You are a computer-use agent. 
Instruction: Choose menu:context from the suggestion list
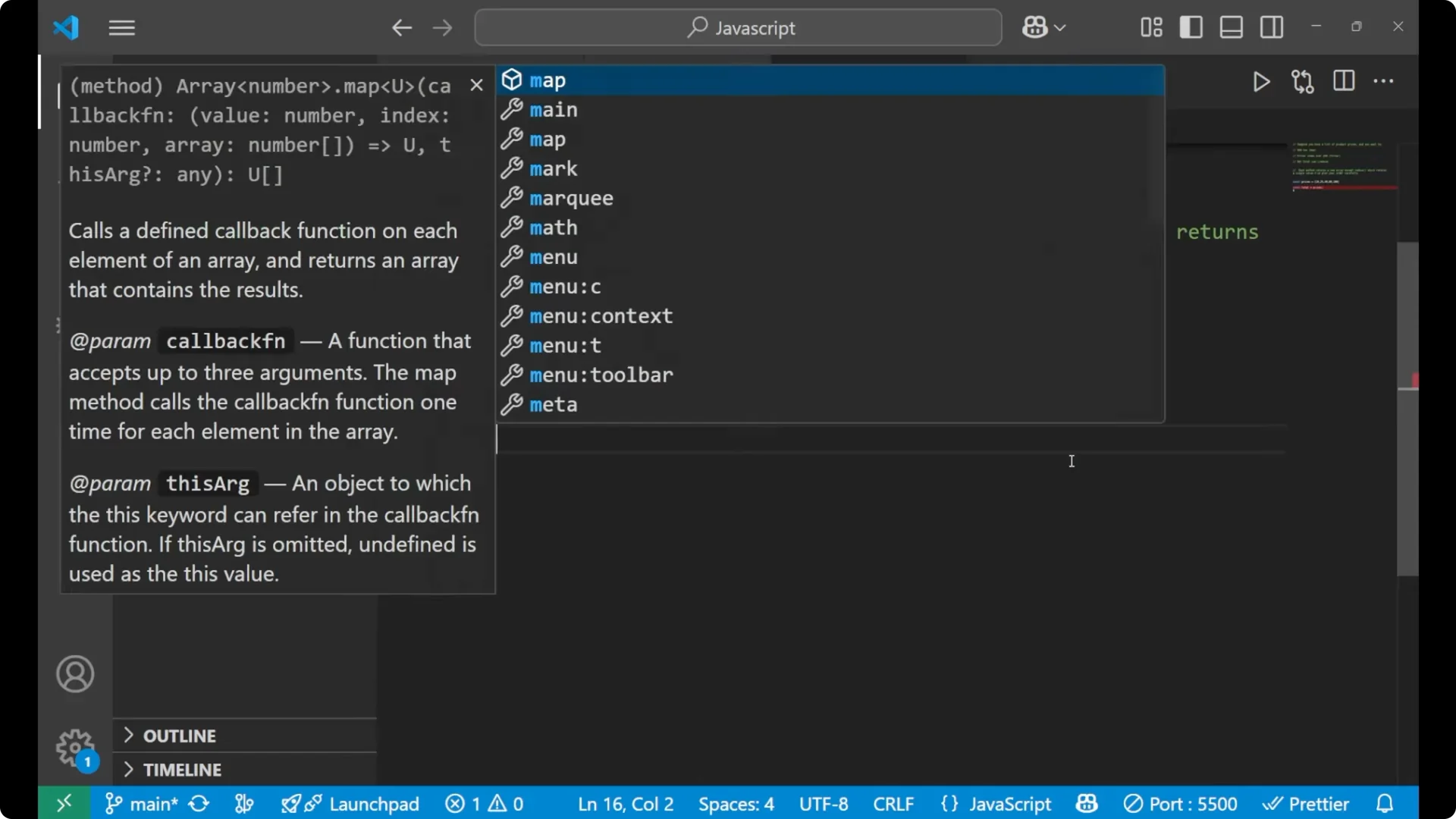click(x=601, y=316)
